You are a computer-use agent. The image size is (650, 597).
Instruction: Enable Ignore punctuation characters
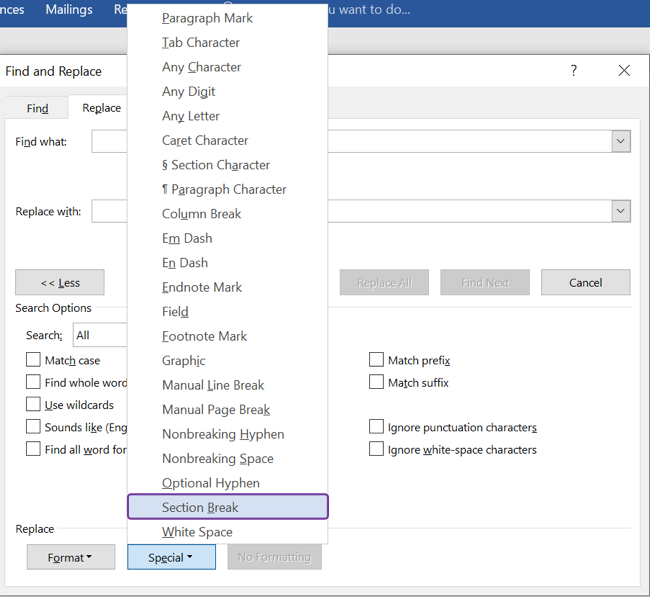pos(376,427)
